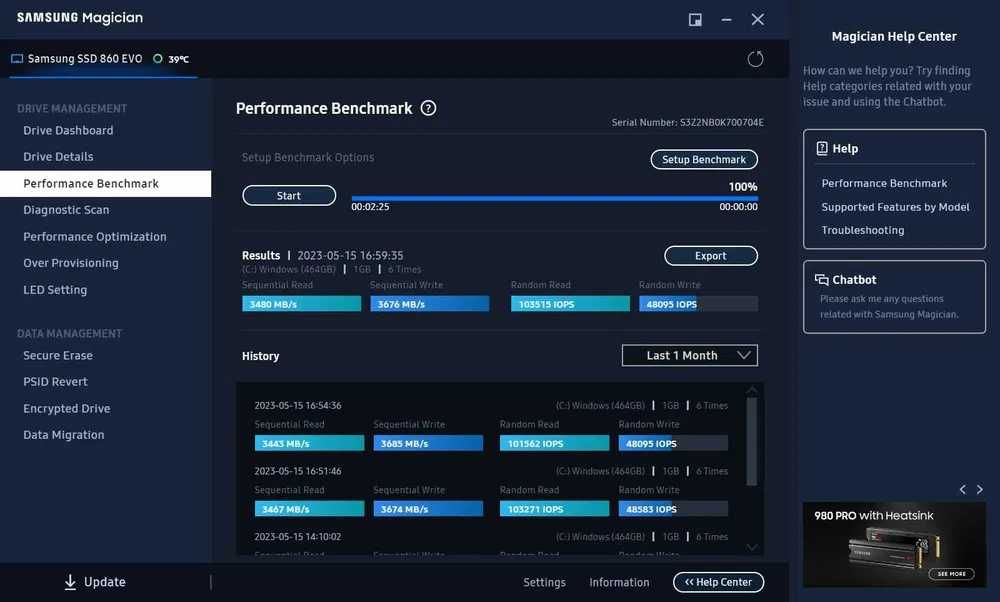The height and width of the screenshot is (602, 1000).
Task: Open Over Provisioning
Action: tap(71, 263)
